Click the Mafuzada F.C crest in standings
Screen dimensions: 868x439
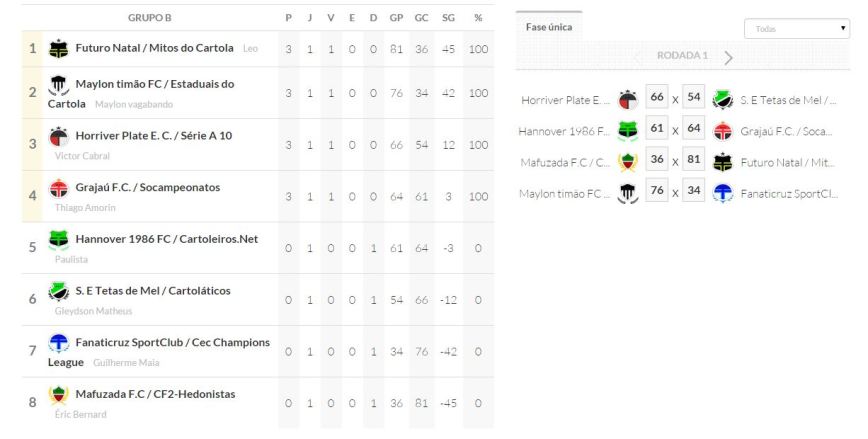pos(59,394)
